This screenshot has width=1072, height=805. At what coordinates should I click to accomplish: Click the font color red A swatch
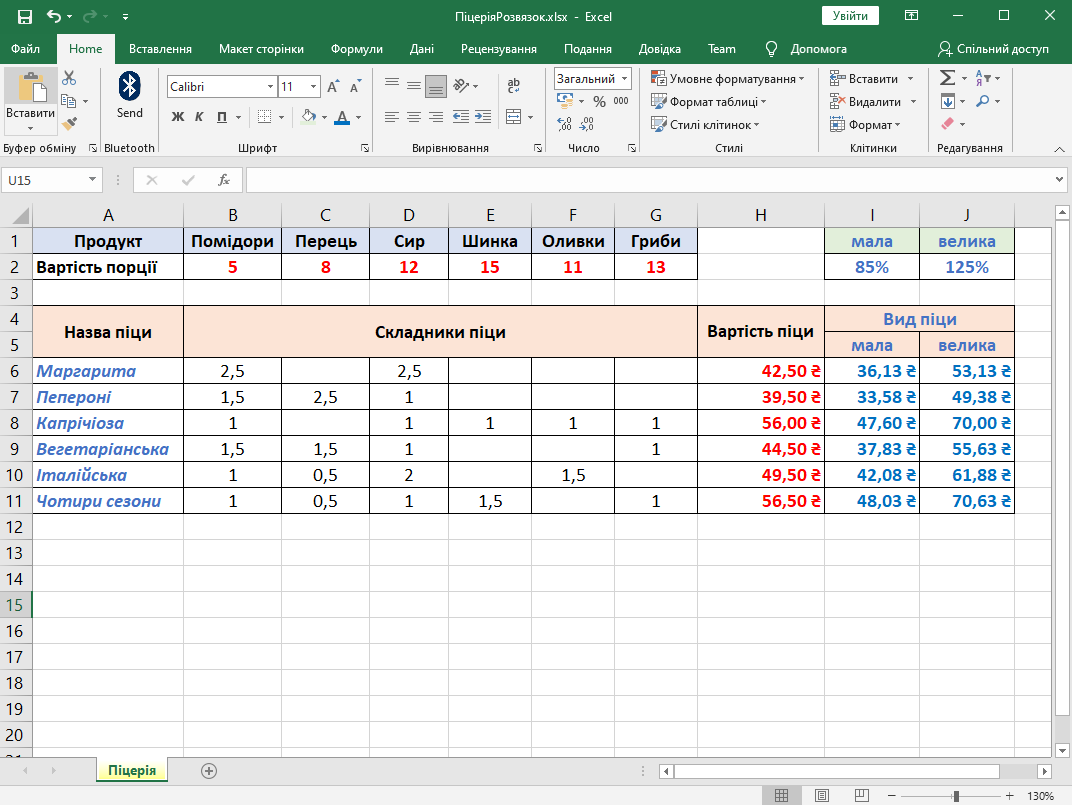(x=342, y=117)
